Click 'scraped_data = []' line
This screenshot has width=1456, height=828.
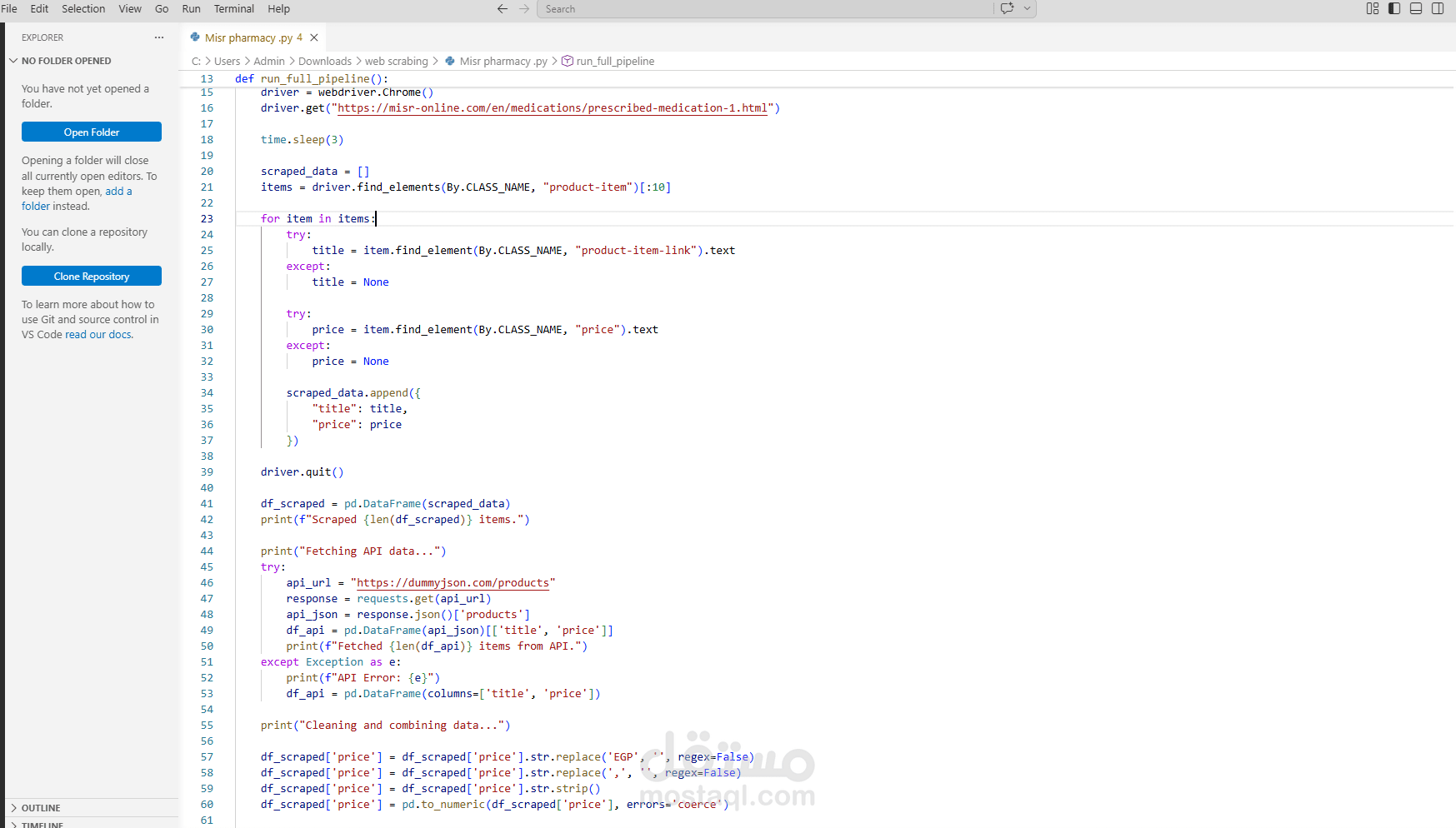(315, 172)
